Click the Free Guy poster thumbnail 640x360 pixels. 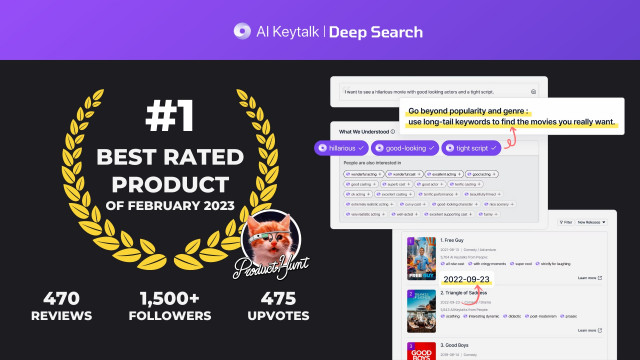click(x=421, y=258)
